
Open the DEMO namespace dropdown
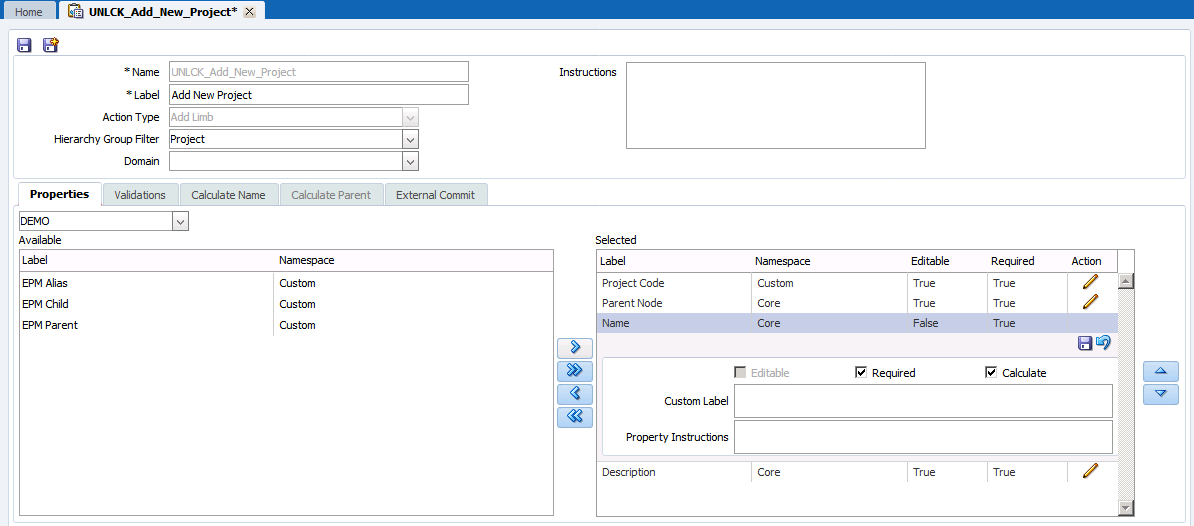click(x=180, y=221)
